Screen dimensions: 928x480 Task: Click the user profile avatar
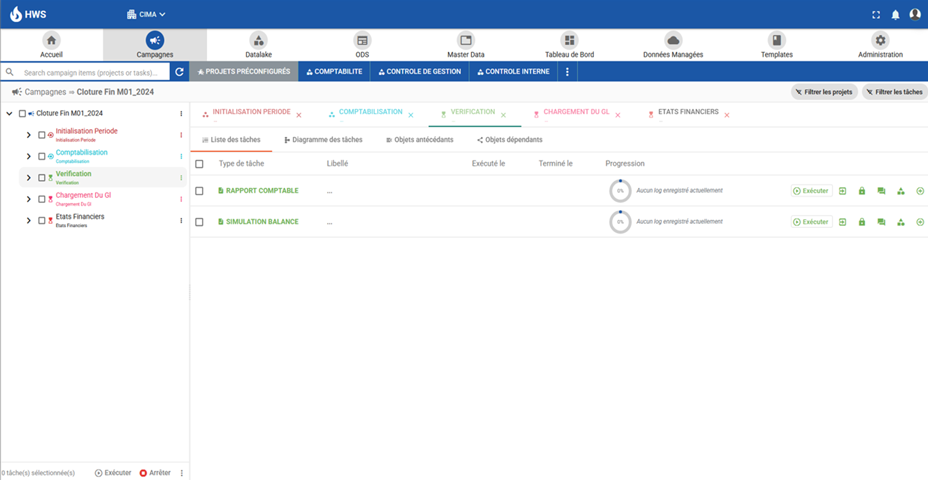click(914, 15)
